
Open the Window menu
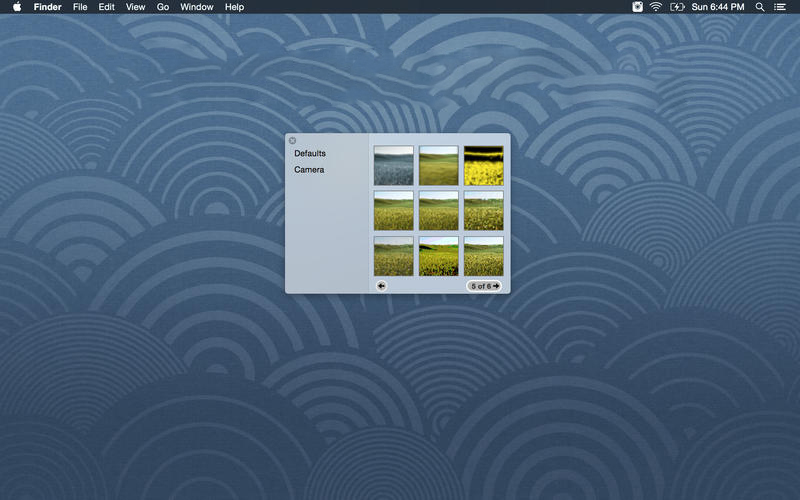click(x=197, y=7)
